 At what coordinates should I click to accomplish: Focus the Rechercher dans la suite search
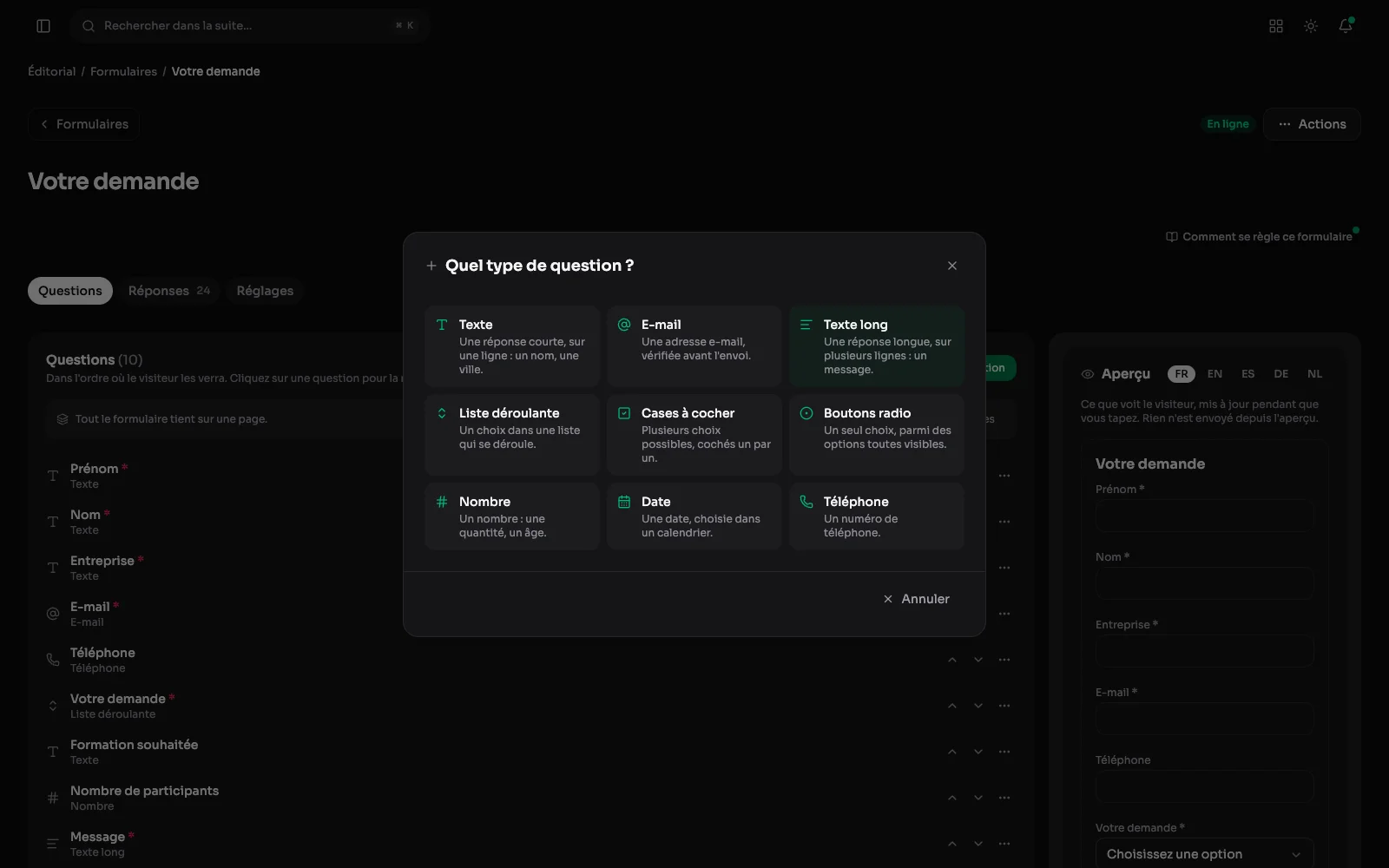click(250, 26)
